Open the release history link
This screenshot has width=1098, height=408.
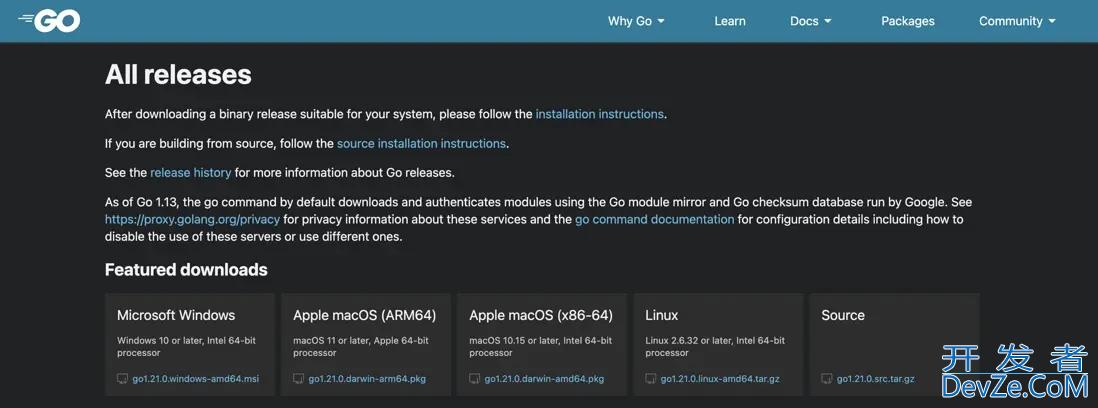(190, 172)
